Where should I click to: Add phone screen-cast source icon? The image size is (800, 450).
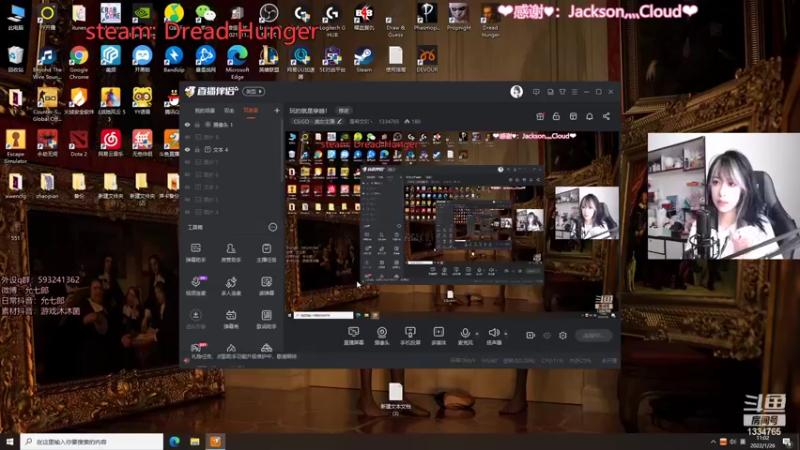410,336
